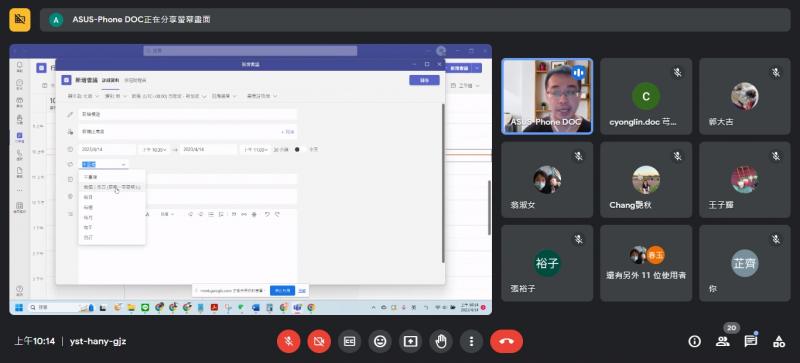Open the end time dropdown 11:00

[255, 149]
